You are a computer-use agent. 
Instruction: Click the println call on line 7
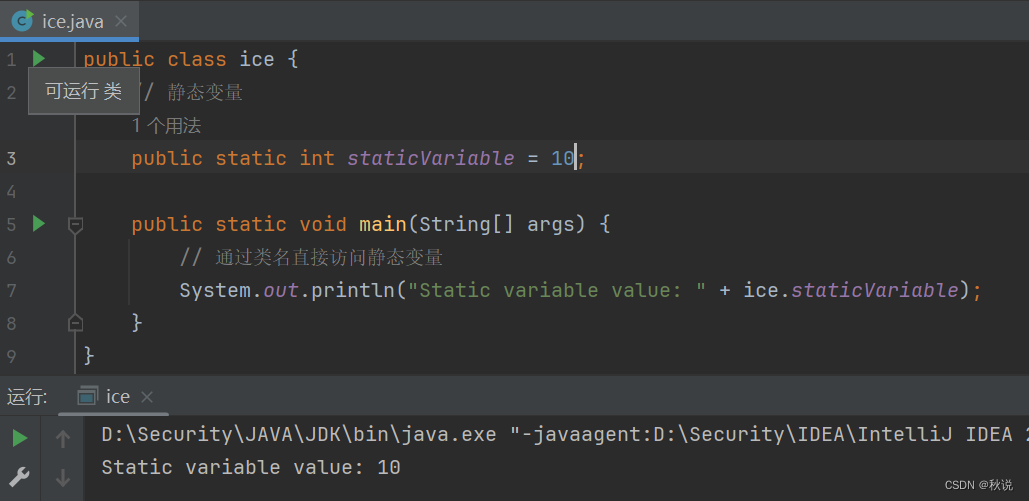click(x=353, y=290)
